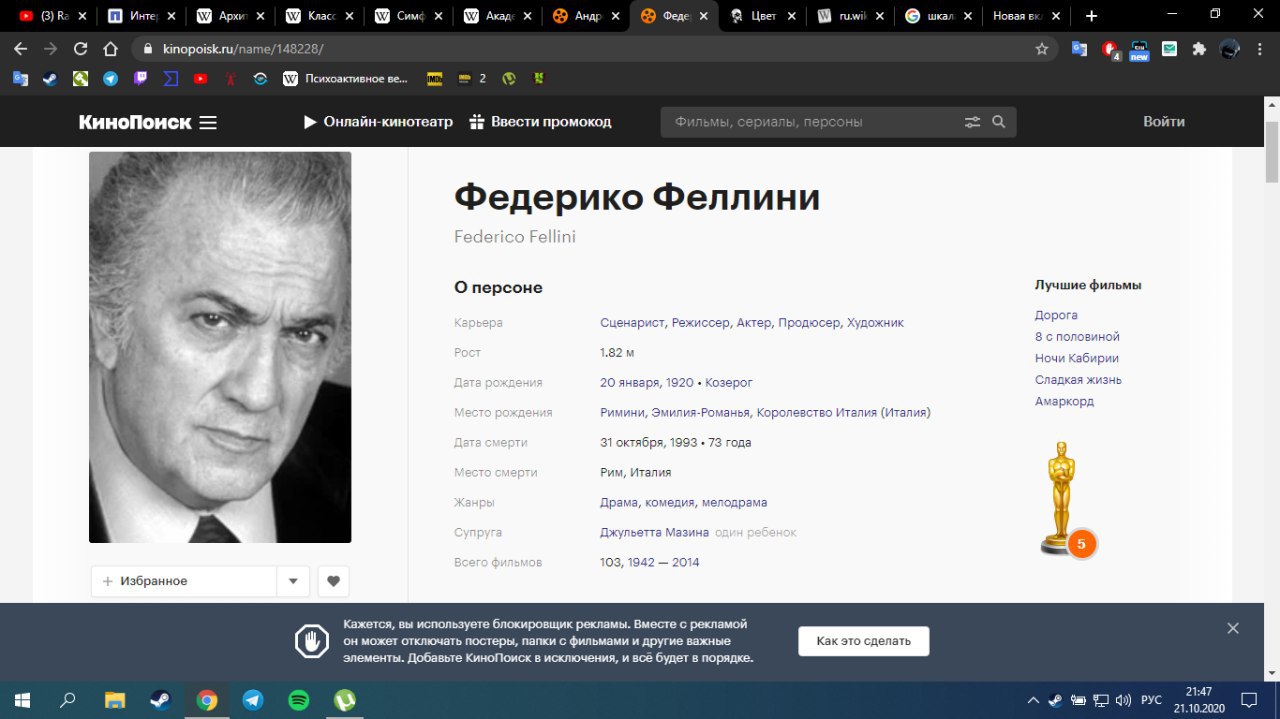The image size is (1280, 719).
Task: Open Джульетта Мазина spouse link
Action: 654,533
